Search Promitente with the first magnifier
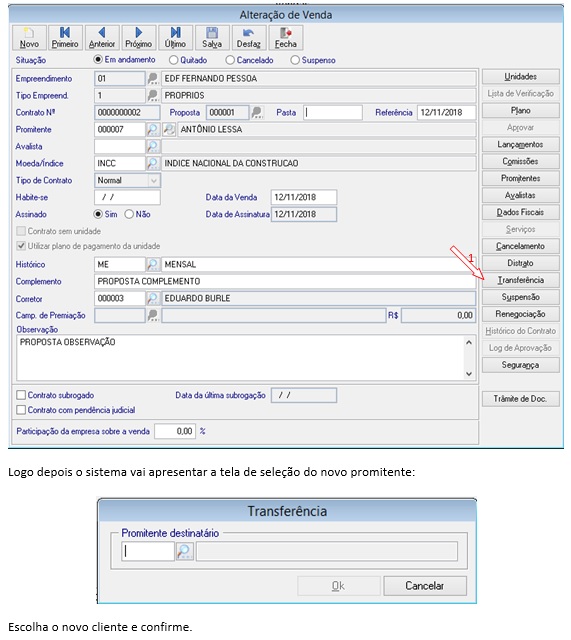The image size is (571, 640). pyautogui.click(x=153, y=129)
